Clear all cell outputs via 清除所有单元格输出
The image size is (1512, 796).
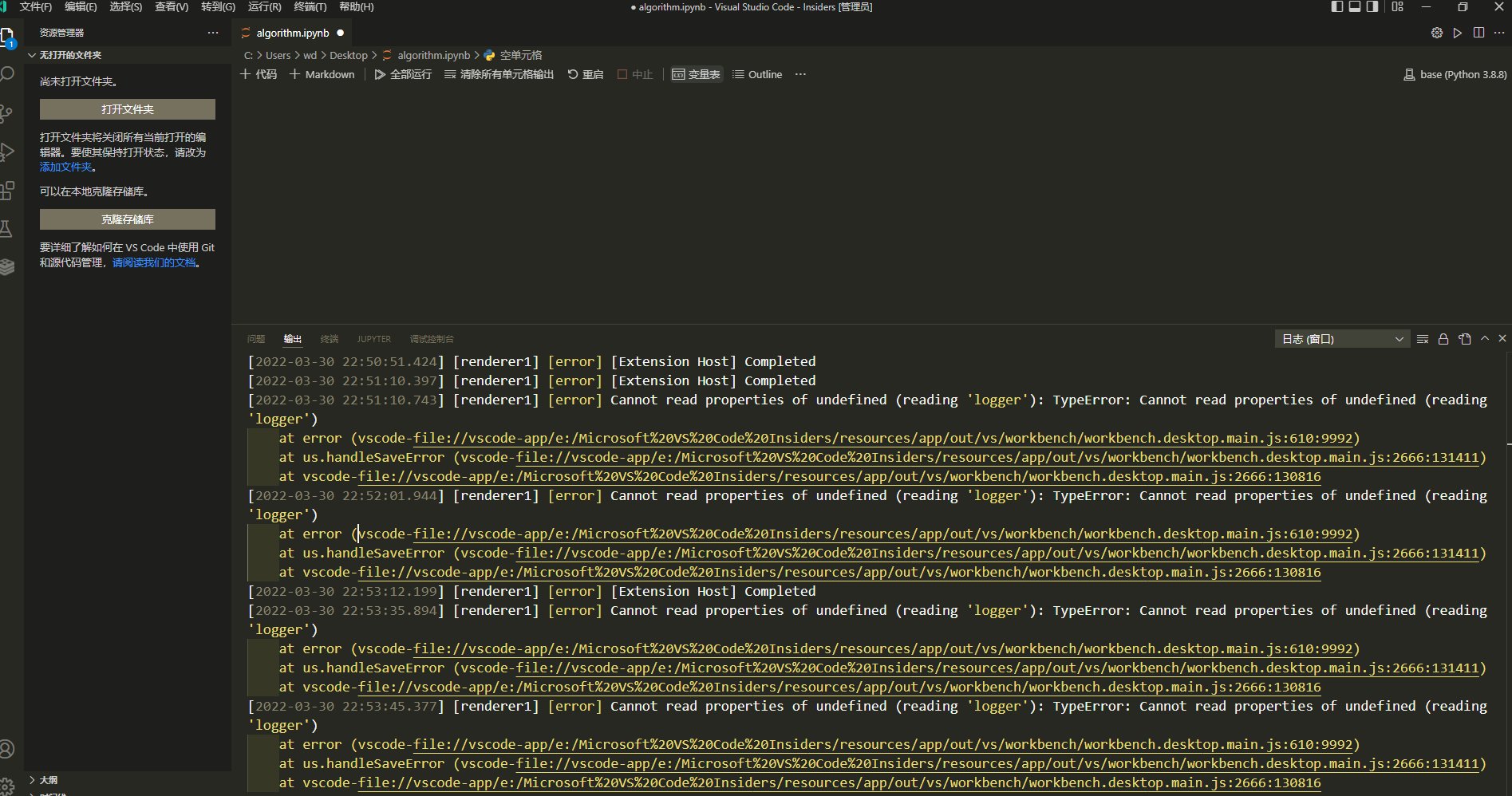tap(498, 74)
